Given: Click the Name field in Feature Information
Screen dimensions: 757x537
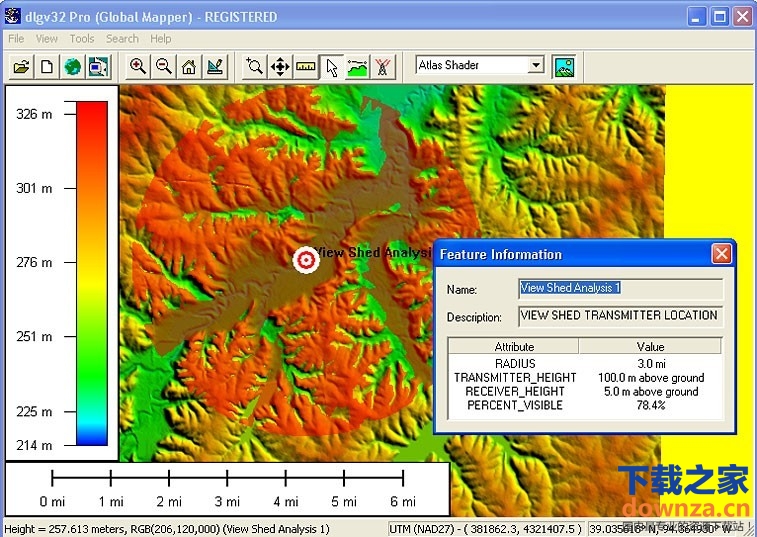Looking at the screenshot, I should pyautogui.click(x=620, y=289).
